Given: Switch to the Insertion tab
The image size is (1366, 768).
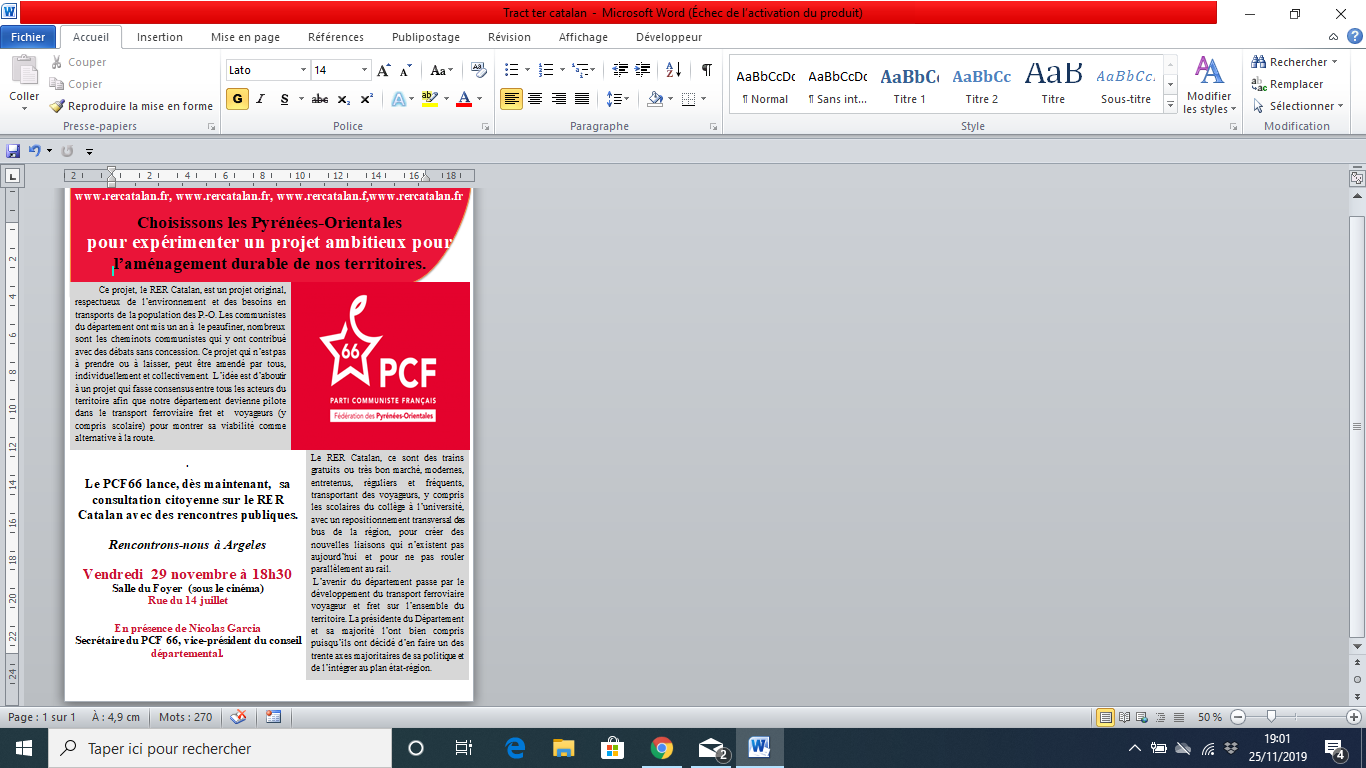Looking at the screenshot, I should (160, 37).
